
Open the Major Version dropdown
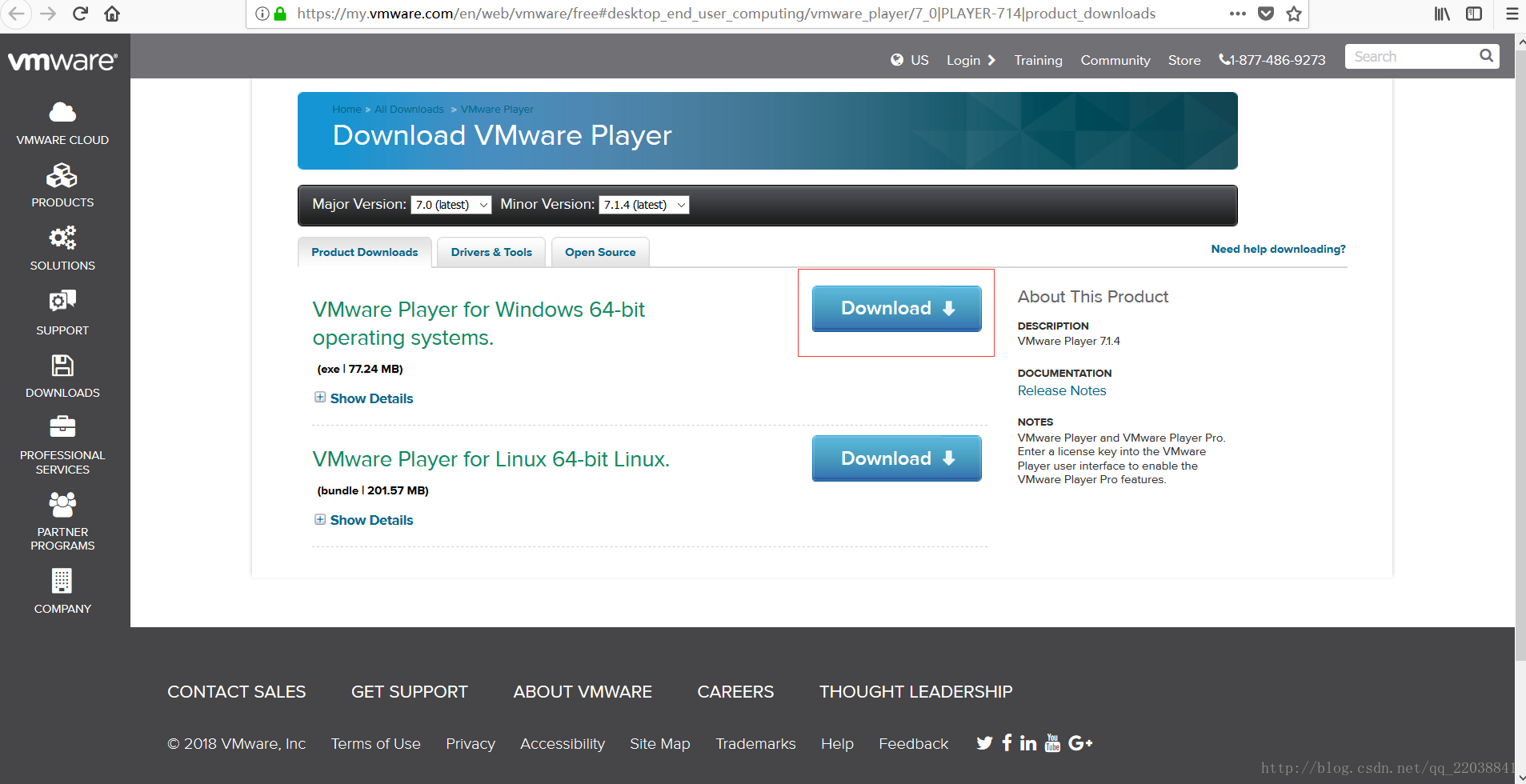pyautogui.click(x=451, y=205)
